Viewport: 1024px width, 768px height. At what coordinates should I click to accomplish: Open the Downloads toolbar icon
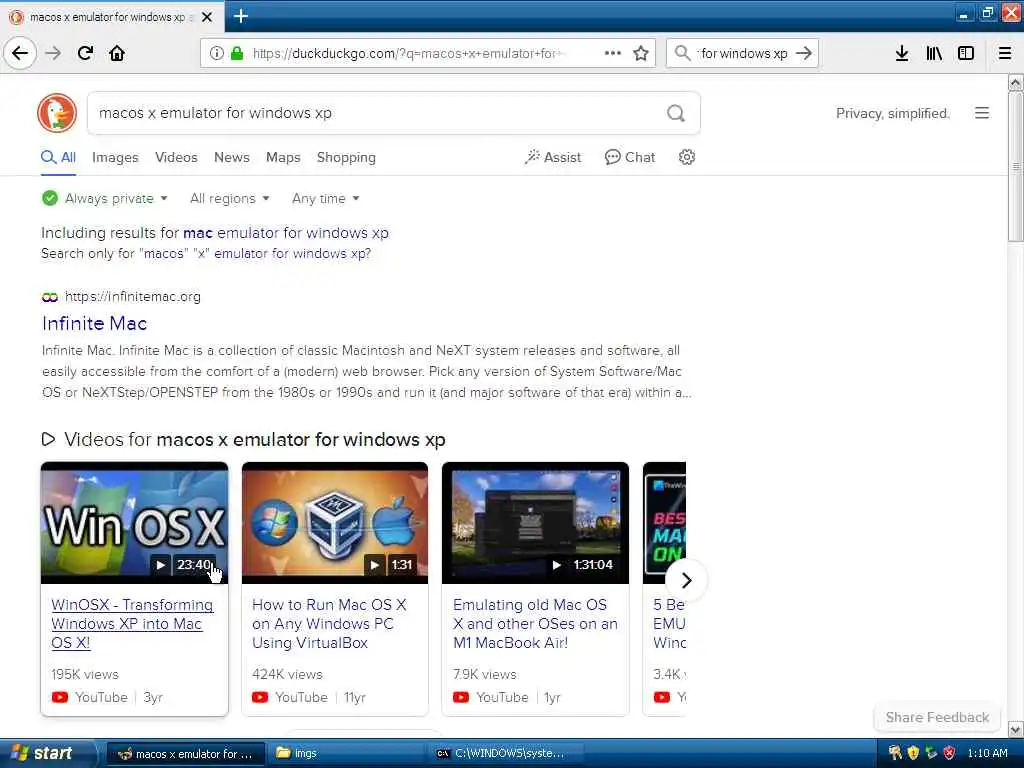tap(902, 53)
